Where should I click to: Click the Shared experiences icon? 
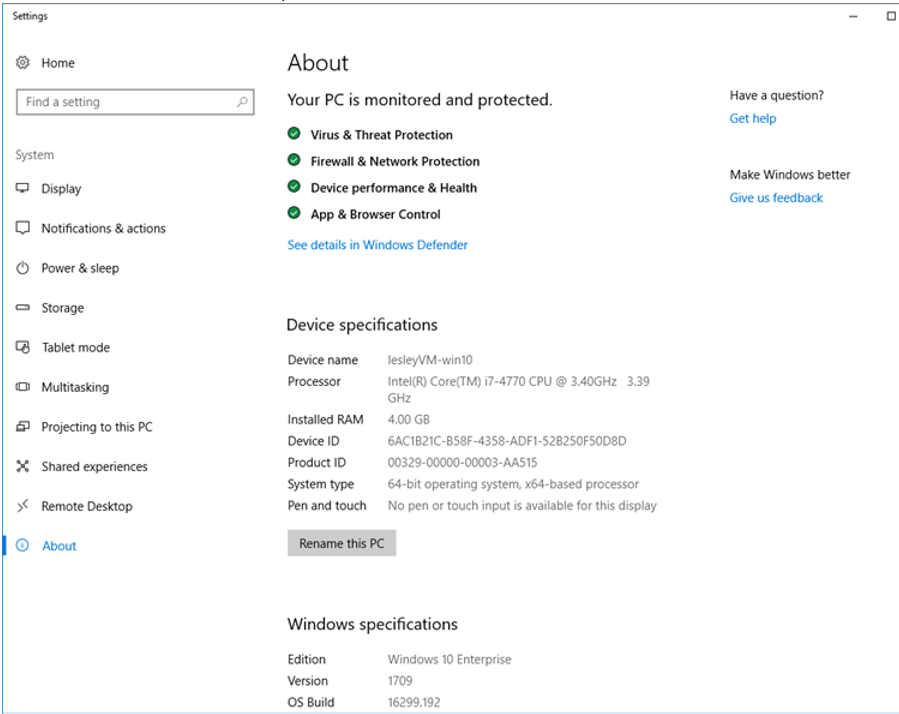pos(22,466)
